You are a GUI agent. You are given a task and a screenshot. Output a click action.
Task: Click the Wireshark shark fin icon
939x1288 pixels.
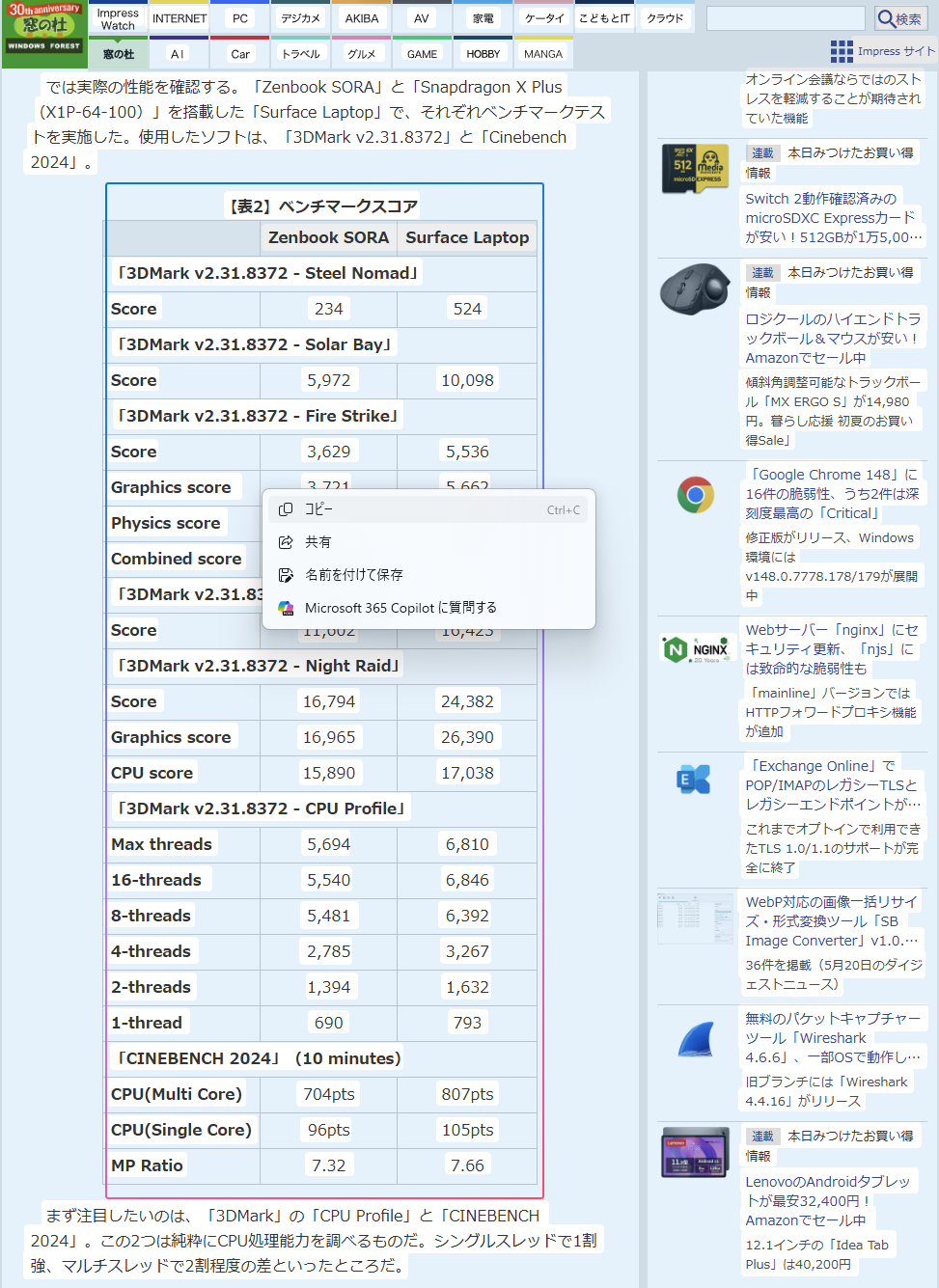[695, 1039]
